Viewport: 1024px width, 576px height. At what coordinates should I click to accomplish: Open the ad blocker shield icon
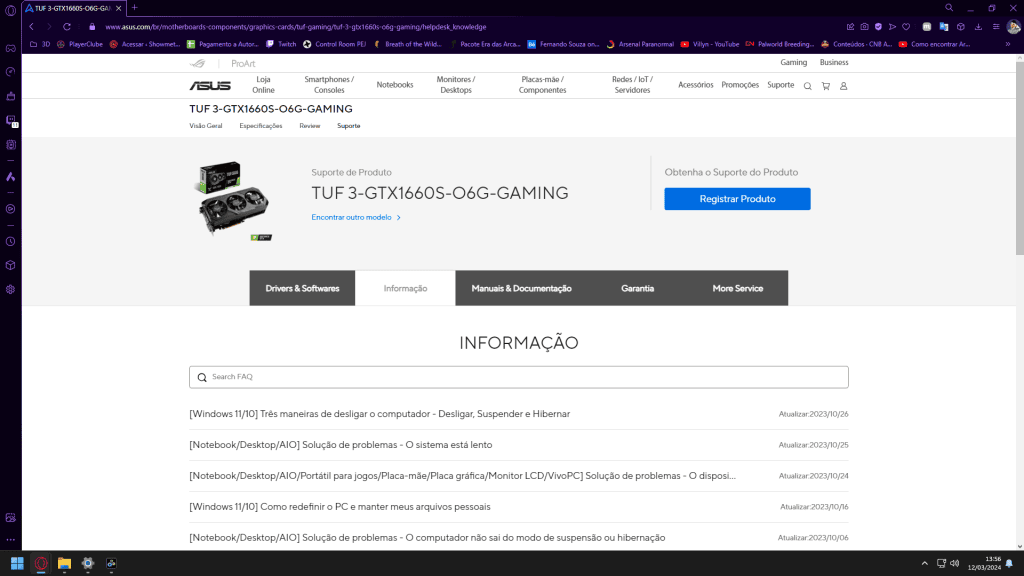tap(878, 27)
